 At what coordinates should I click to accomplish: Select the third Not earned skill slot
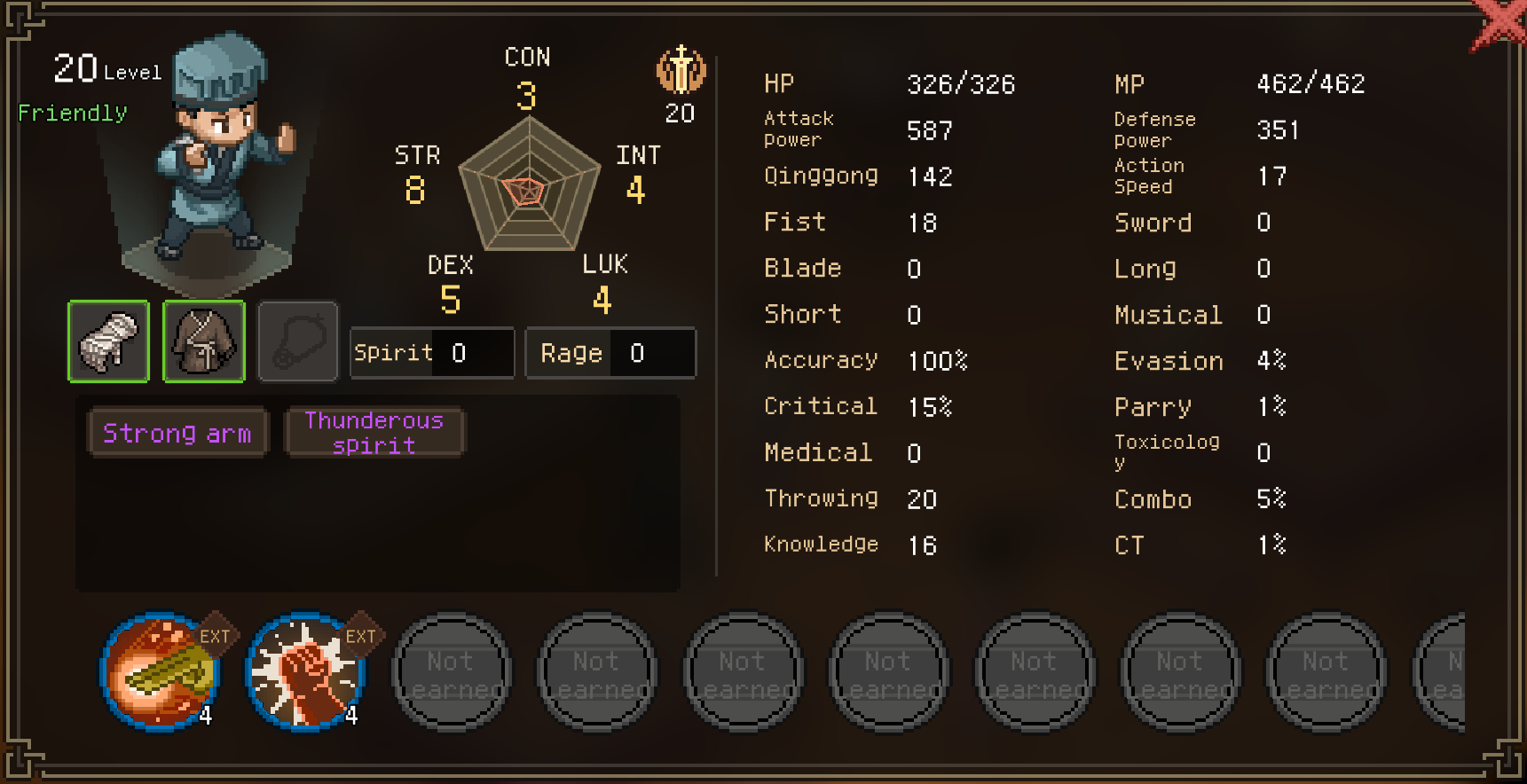[x=743, y=672]
